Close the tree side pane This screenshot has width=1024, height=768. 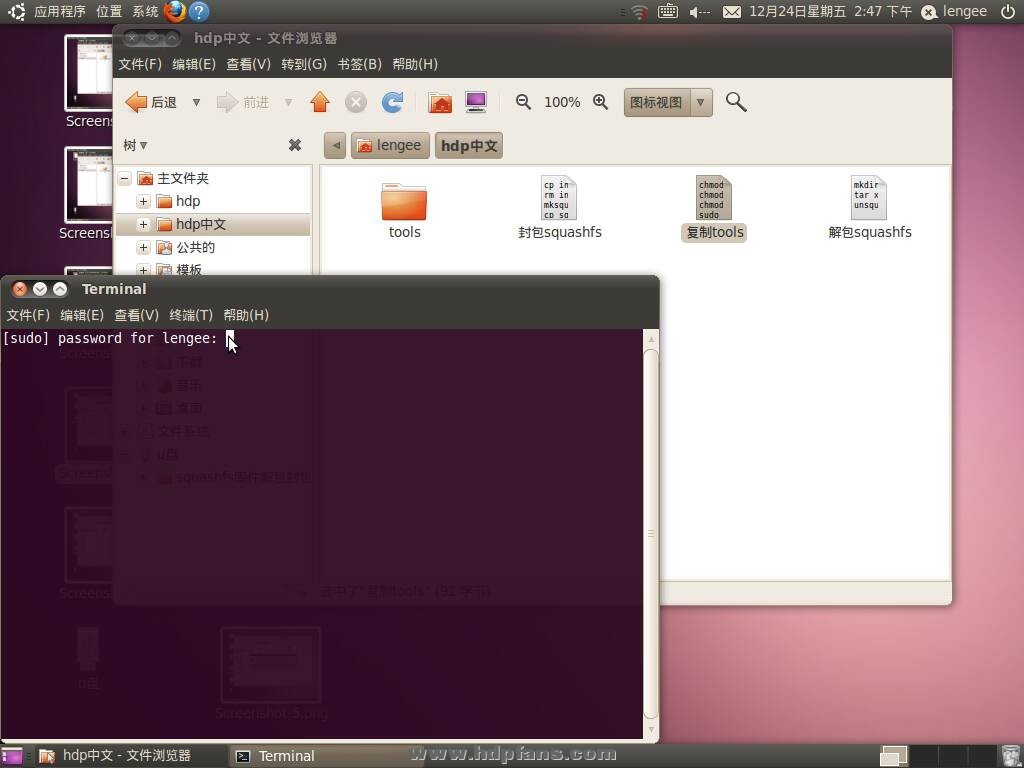(x=295, y=145)
